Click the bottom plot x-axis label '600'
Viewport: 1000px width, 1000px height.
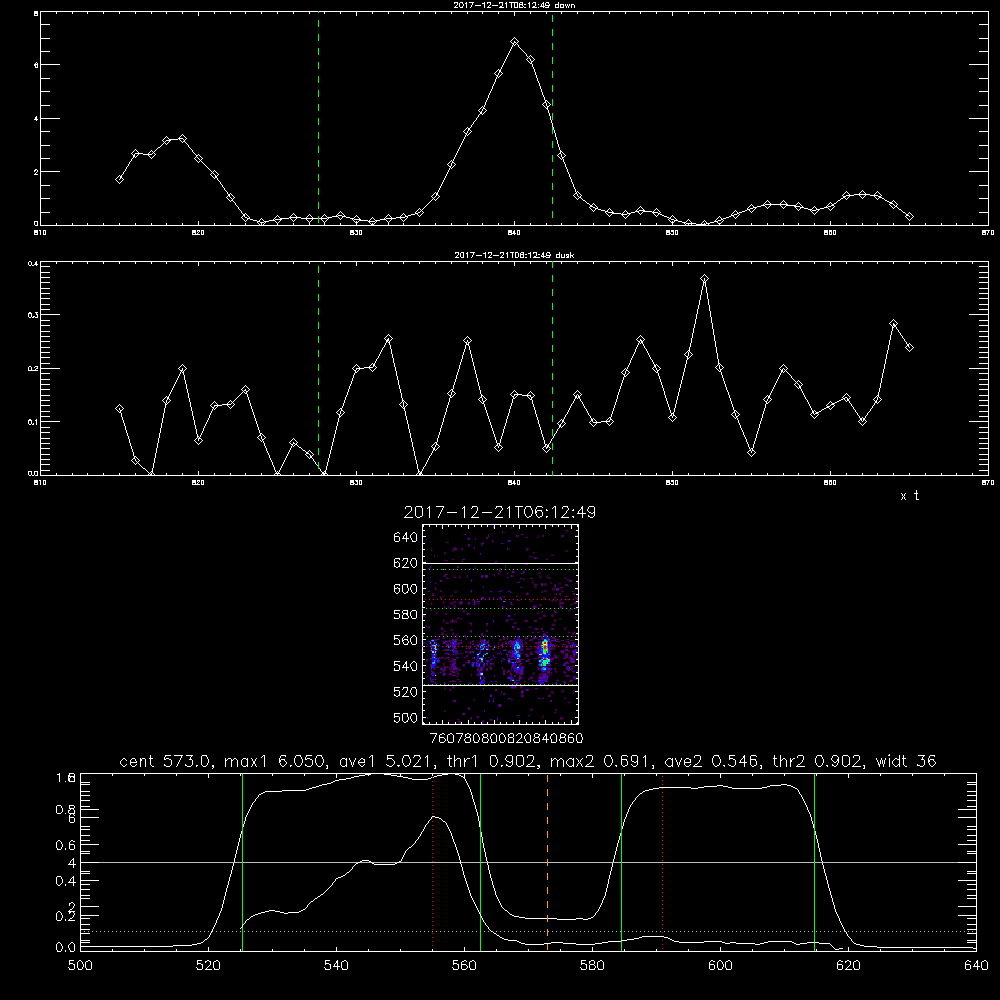coord(720,966)
